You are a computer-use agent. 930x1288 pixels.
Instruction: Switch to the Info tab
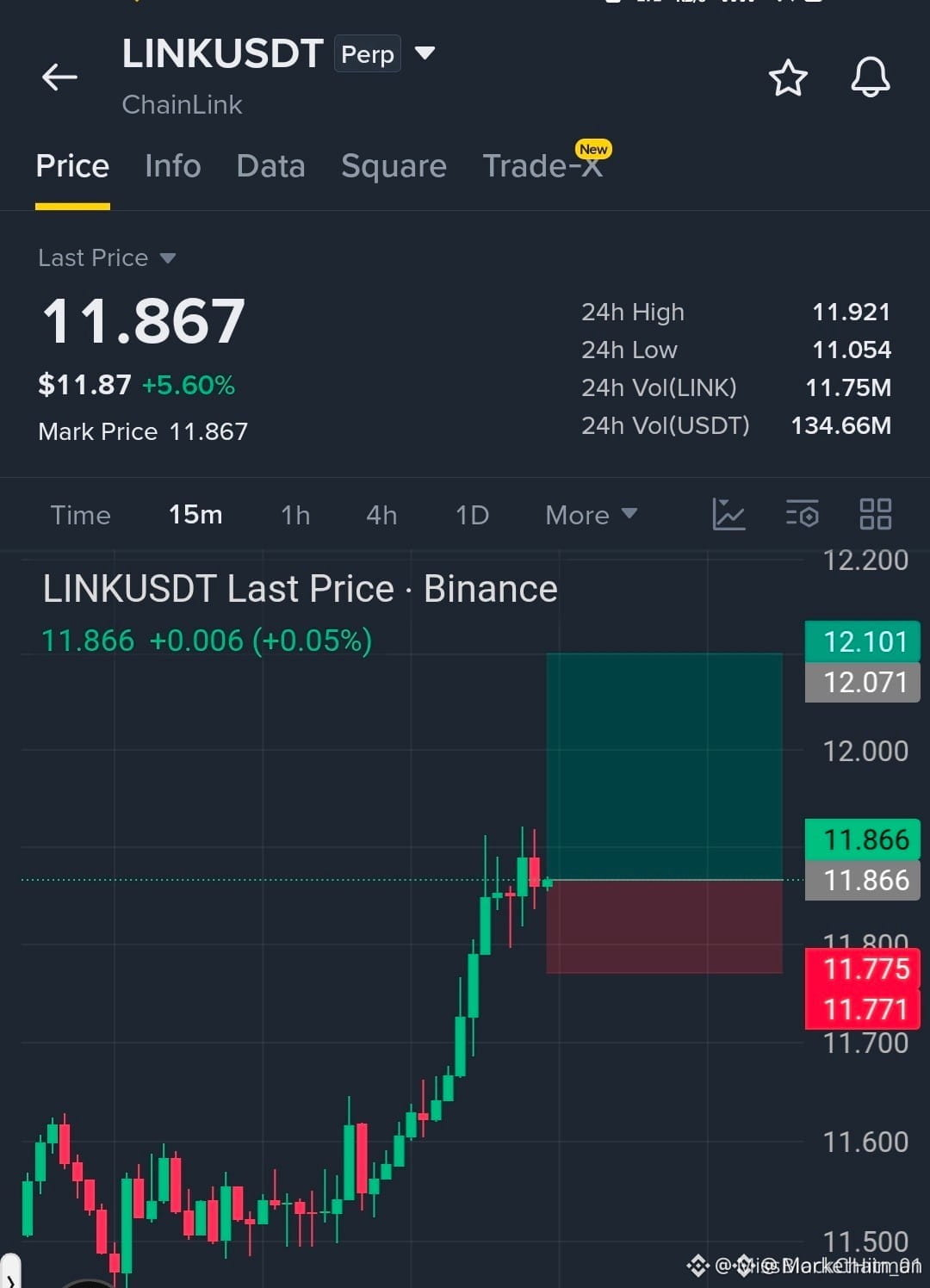click(173, 165)
